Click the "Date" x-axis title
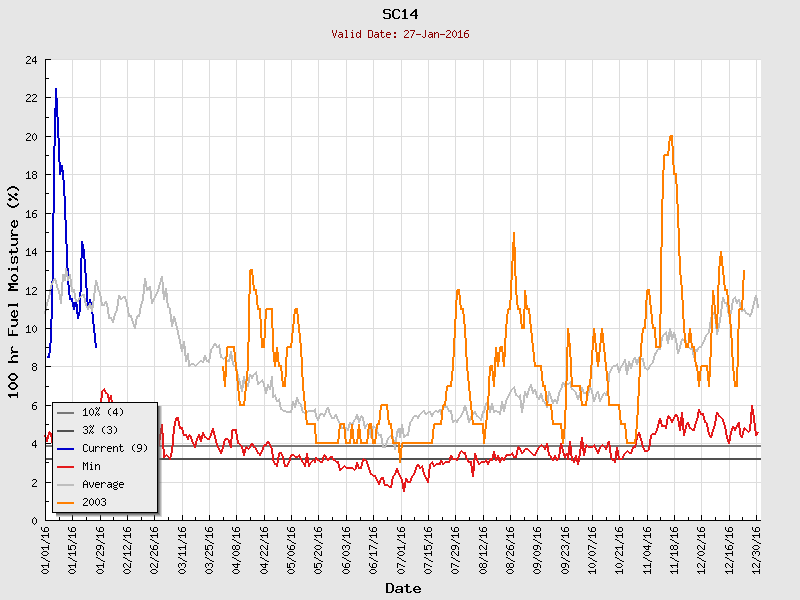The width and height of the screenshot is (800, 600). click(403, 588)
